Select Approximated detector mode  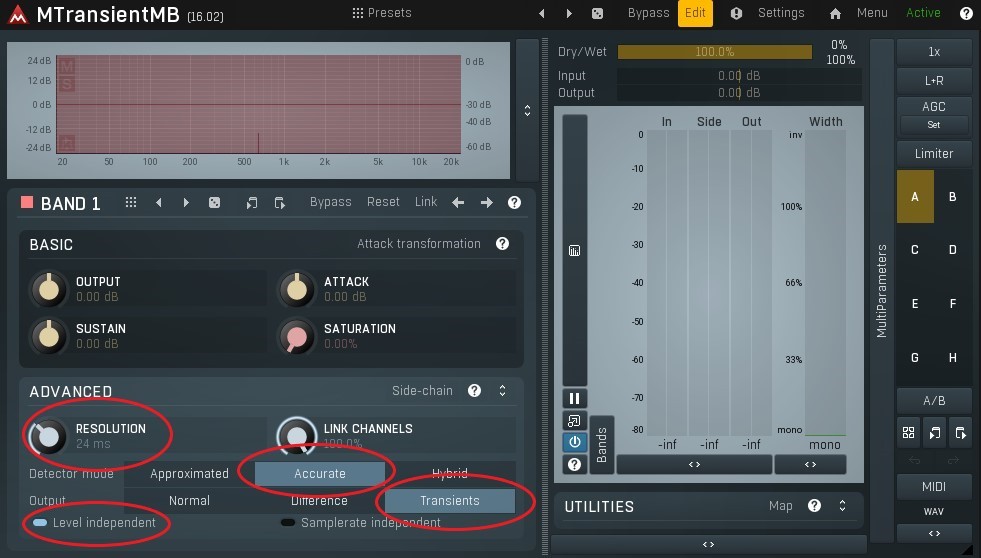(x=189, y=474)
